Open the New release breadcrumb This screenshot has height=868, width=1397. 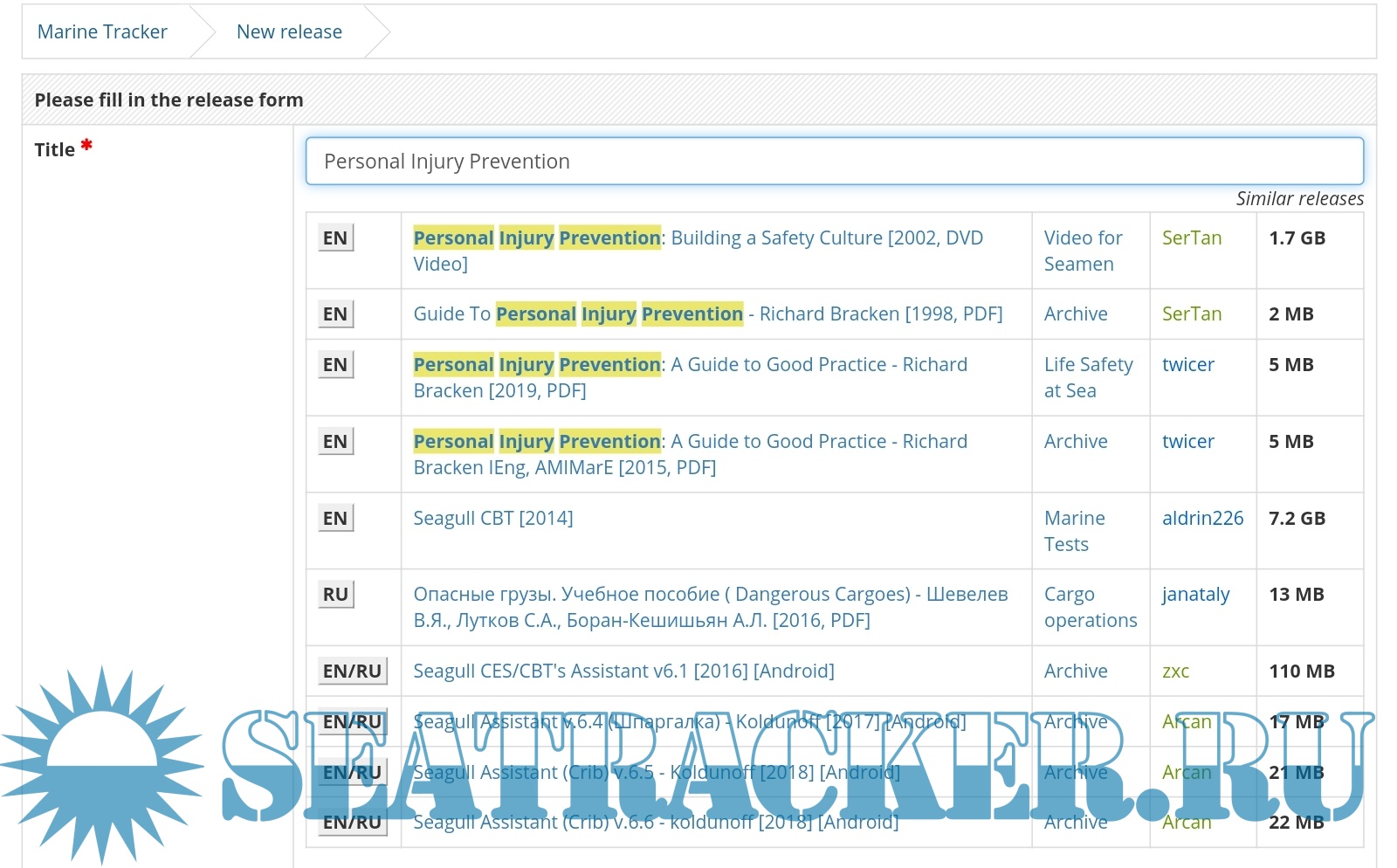[289, 32]
